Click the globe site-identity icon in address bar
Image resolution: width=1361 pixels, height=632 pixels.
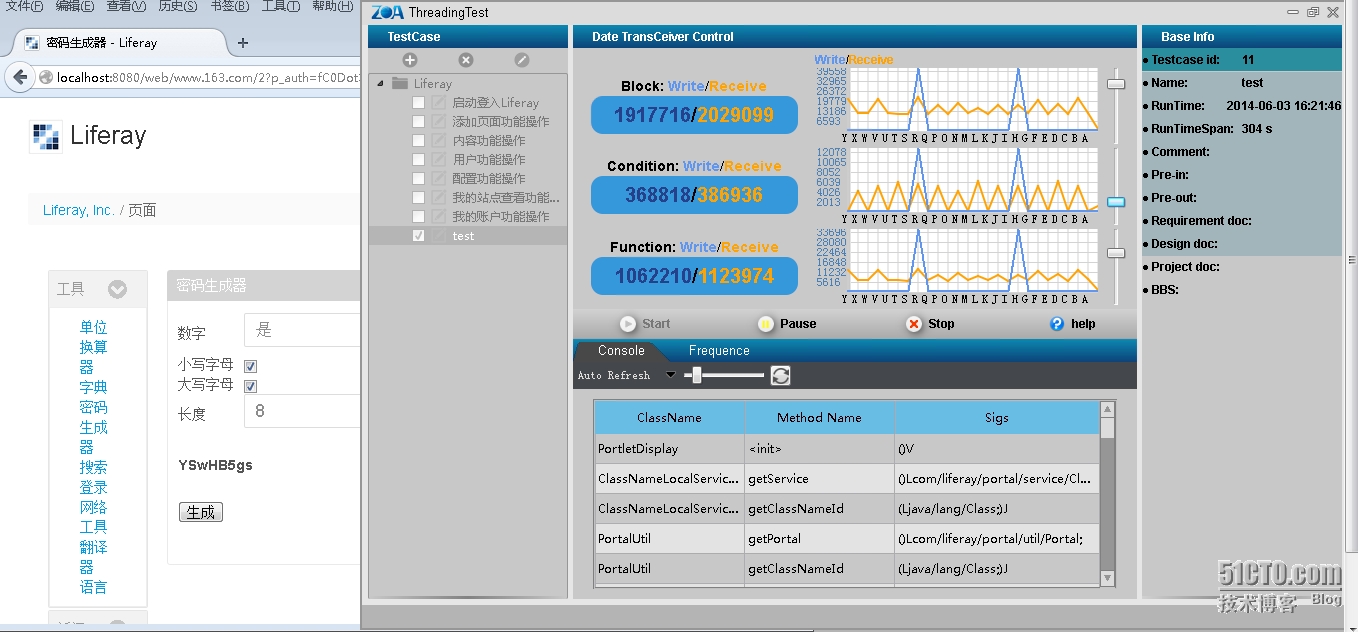pos(45,78)
